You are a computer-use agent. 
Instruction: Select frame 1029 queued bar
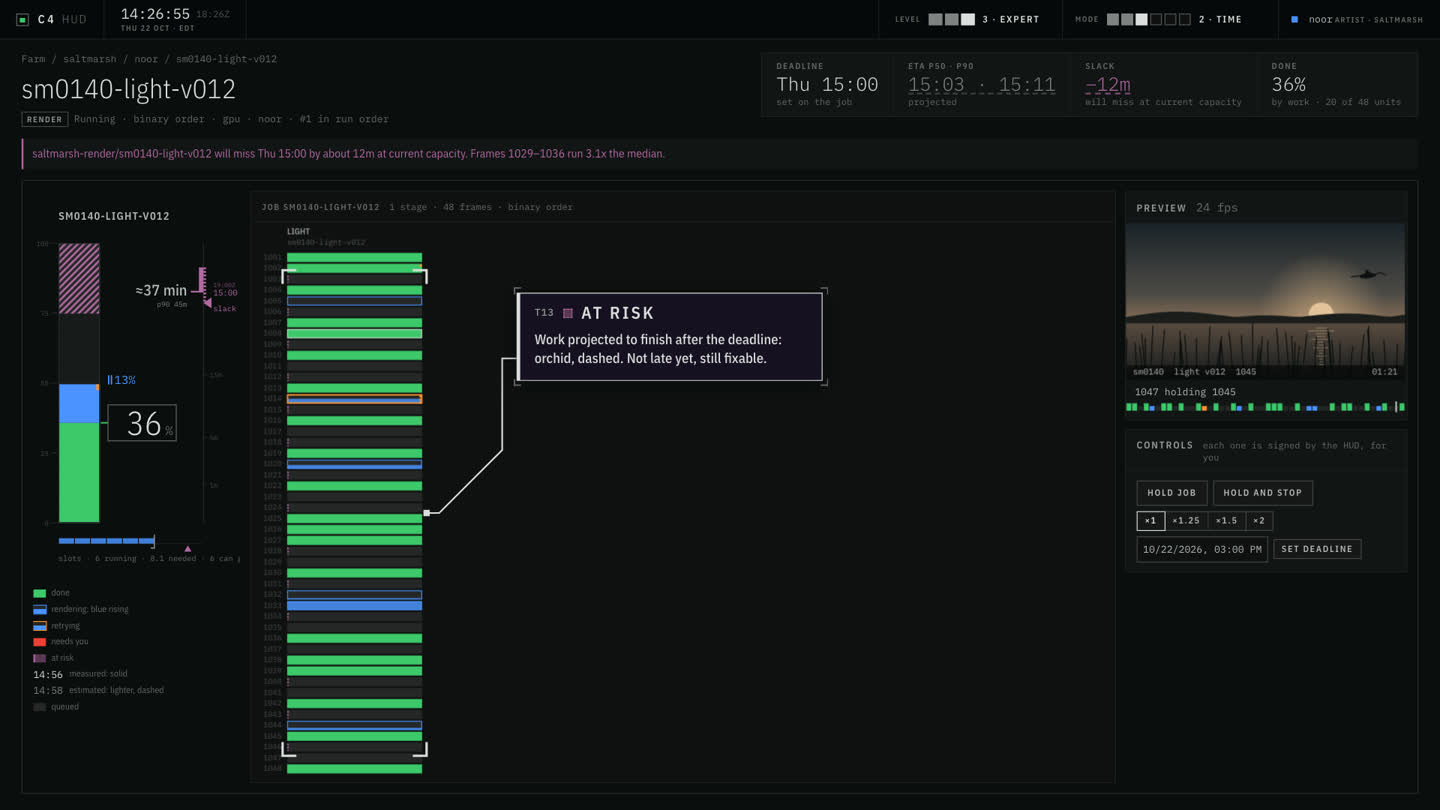(x=354, y=562)
